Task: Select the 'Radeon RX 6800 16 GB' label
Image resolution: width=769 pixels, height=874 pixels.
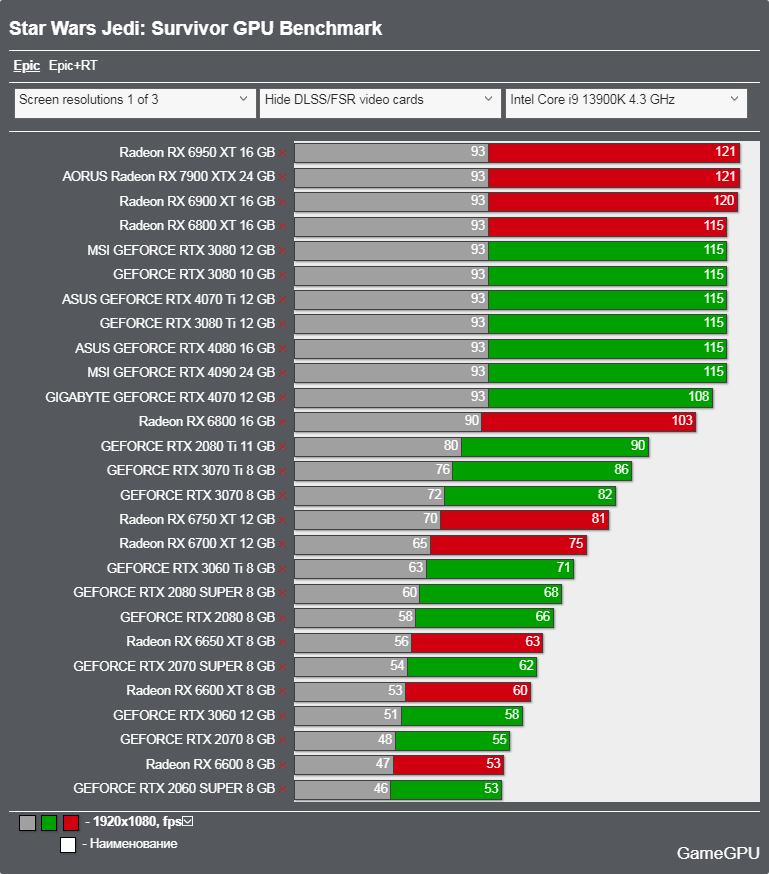Action: 207,422
